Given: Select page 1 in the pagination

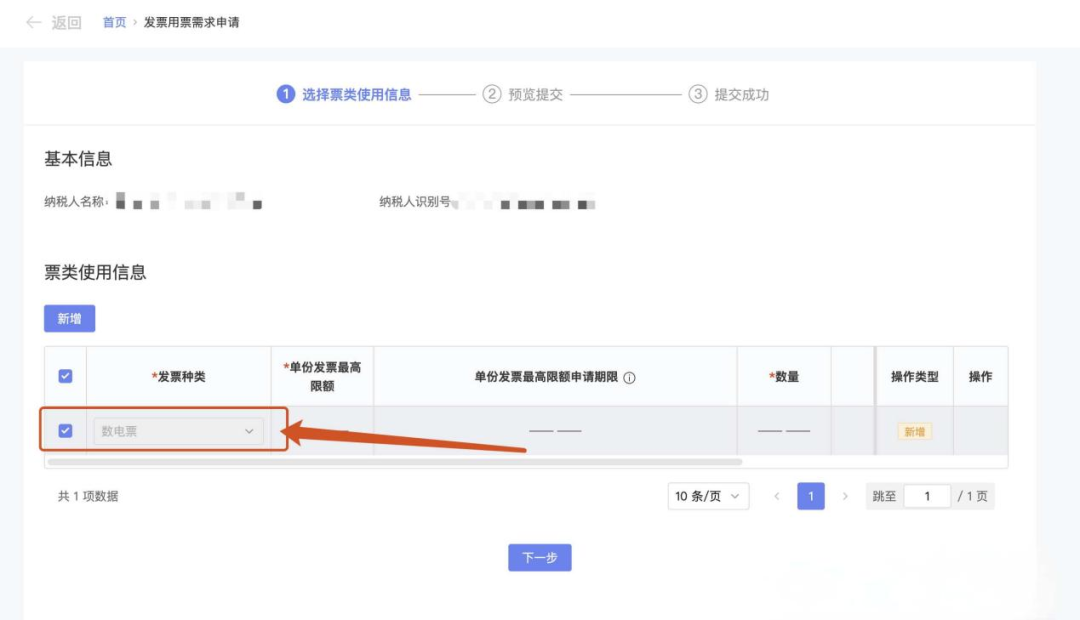Looking at the screenshot, I should (811, 496).
